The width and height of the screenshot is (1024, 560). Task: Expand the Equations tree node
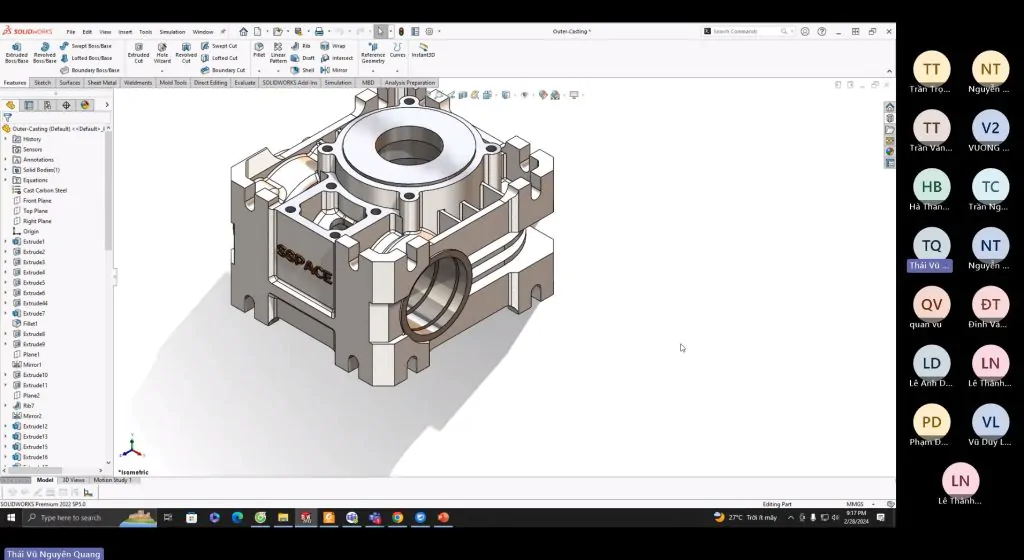coord(6,180)
